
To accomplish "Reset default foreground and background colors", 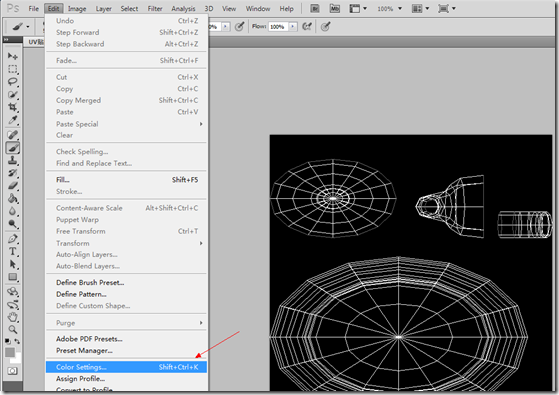I will tap(7, 341).
